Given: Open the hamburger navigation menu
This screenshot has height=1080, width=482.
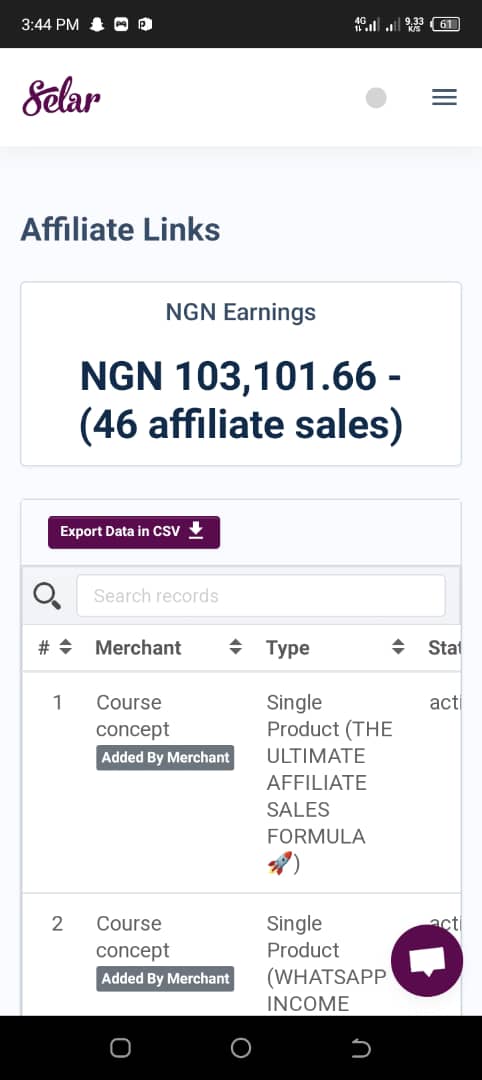Looking at the screenshot, I should pyautogui.click(x=444, y=98).
